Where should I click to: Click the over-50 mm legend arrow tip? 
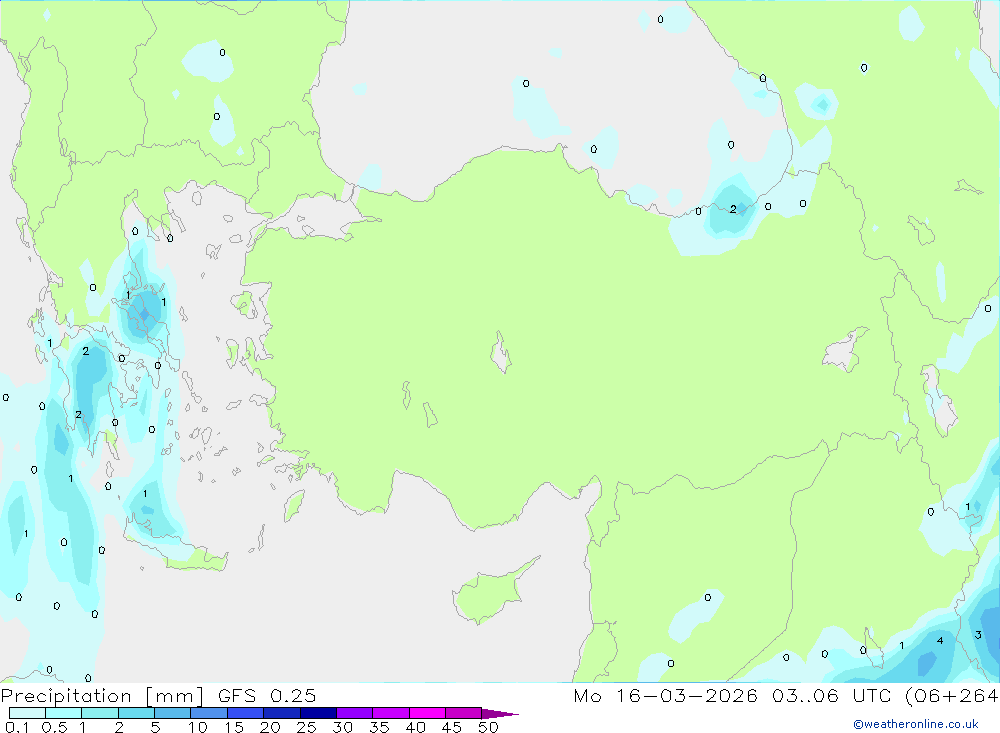(501, 713)
